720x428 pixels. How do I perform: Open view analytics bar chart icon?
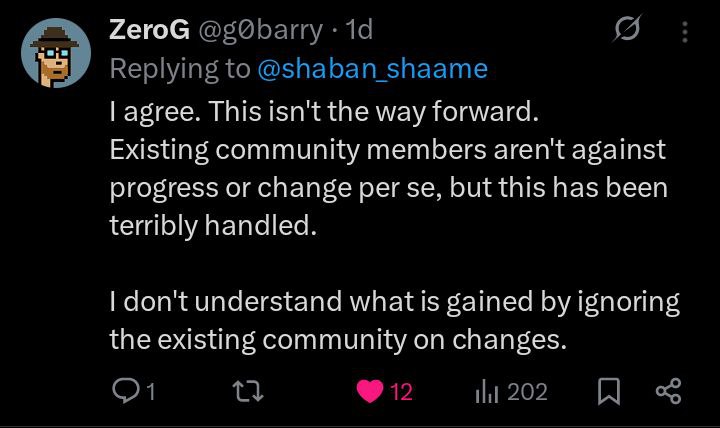tap(487, 392)
